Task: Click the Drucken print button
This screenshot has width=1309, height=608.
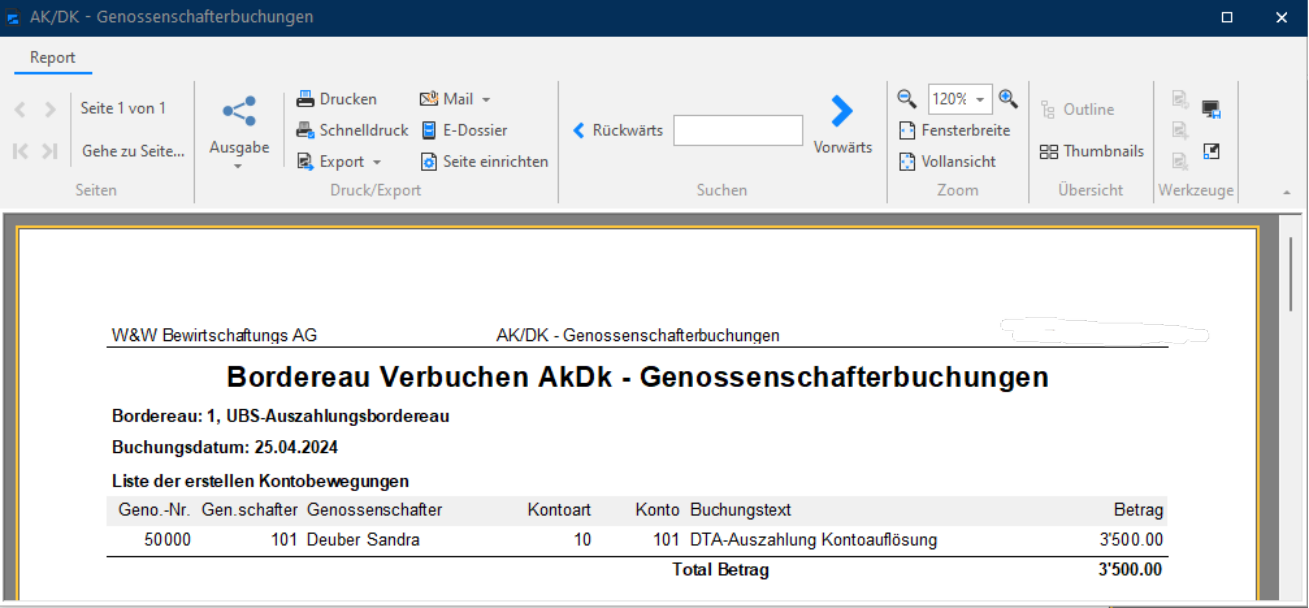Action: coord(337,99)
